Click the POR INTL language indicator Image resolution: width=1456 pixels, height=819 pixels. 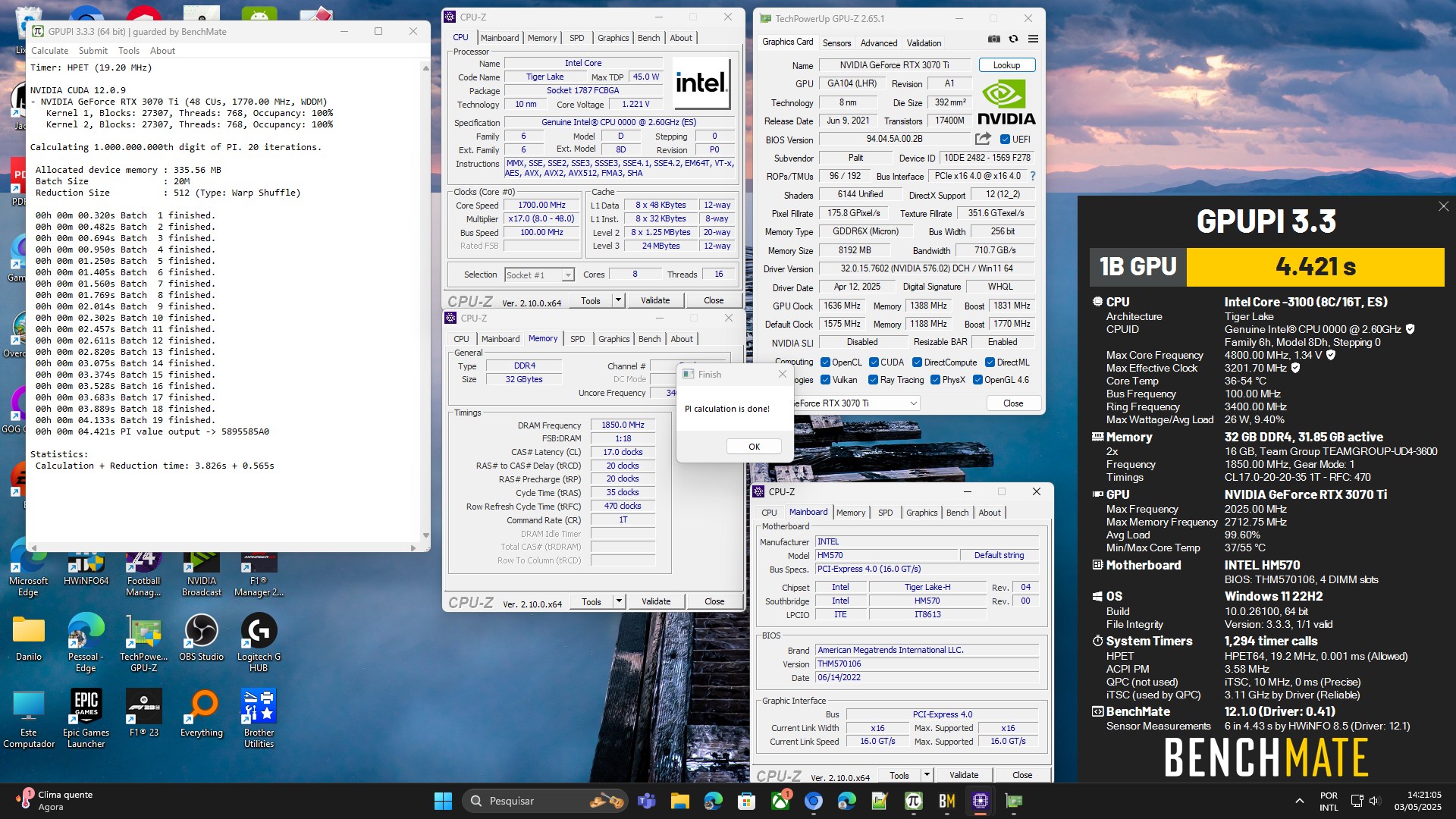tap(1329, 801)
